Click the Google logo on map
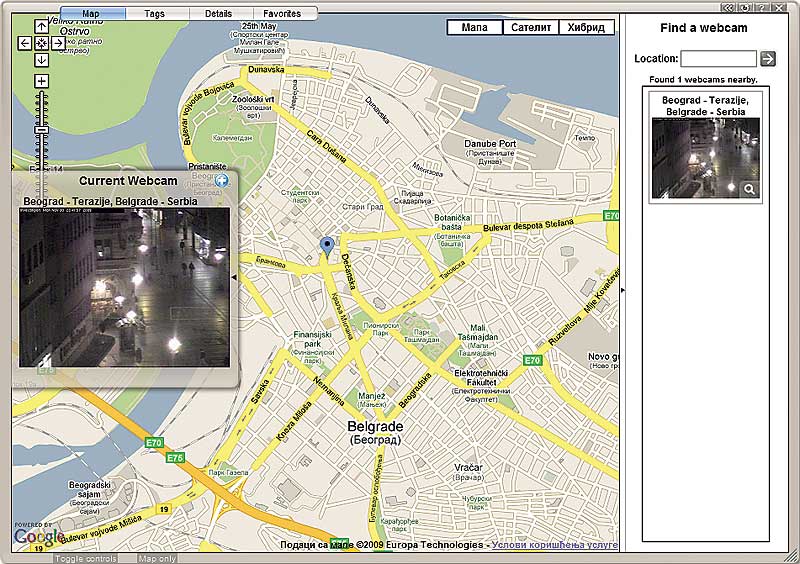 click(x=39, y=536)
